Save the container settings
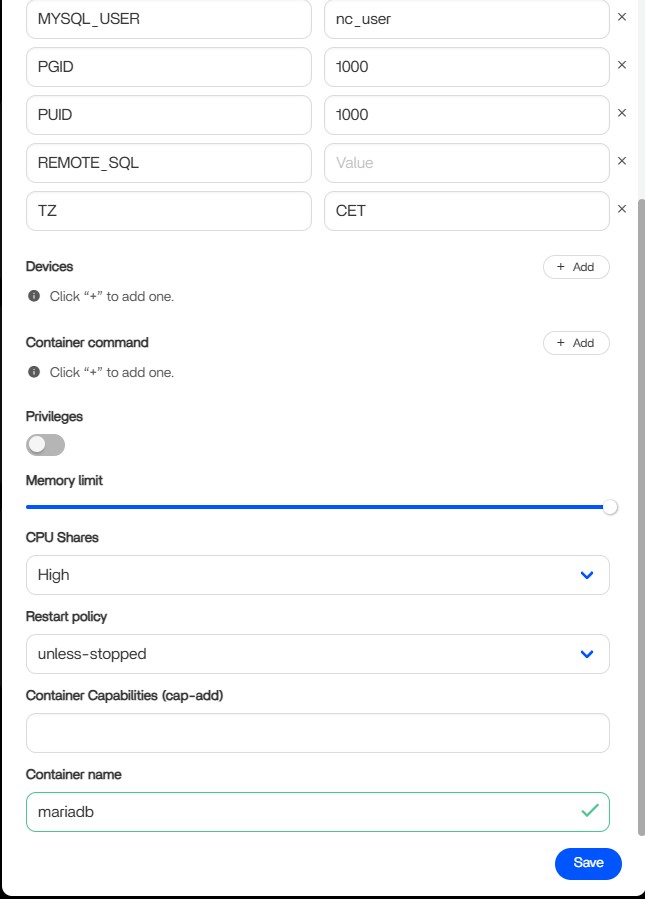 coord(588,863)
